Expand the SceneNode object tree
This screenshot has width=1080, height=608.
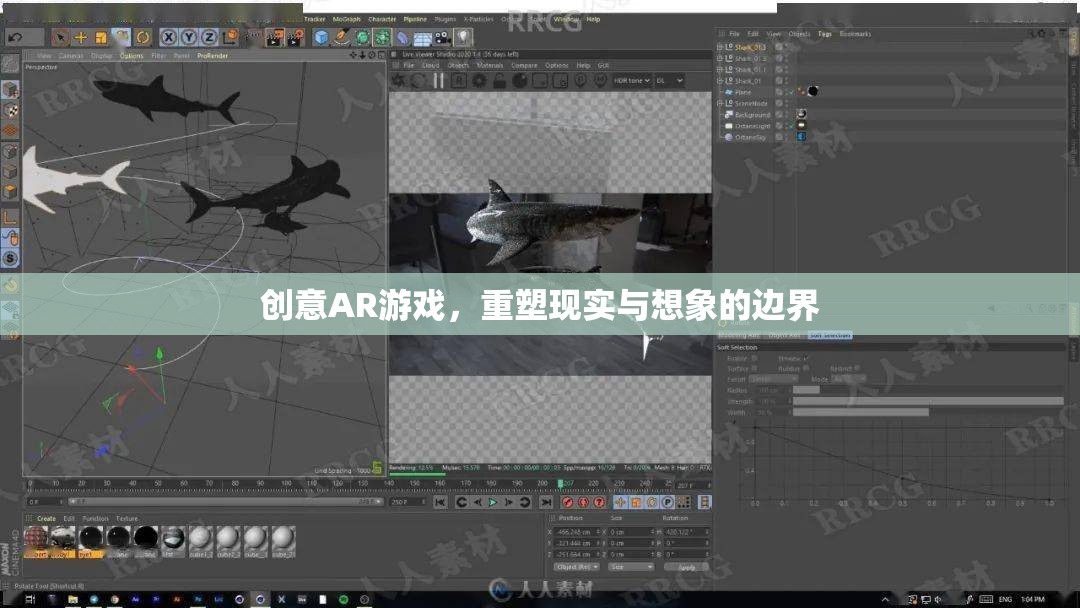point(720,103)
